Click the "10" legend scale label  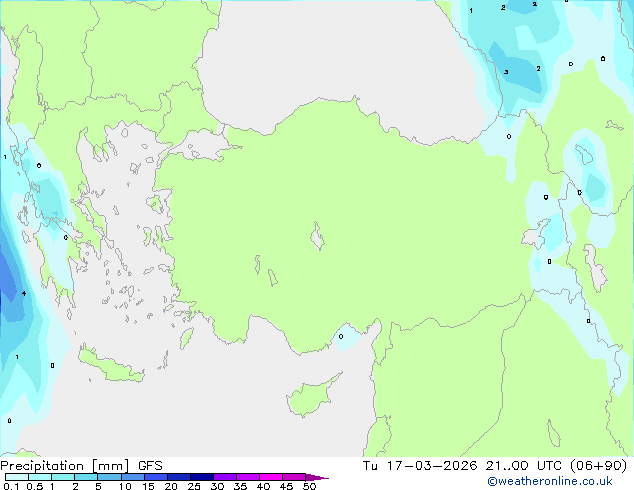coord(125,486)
